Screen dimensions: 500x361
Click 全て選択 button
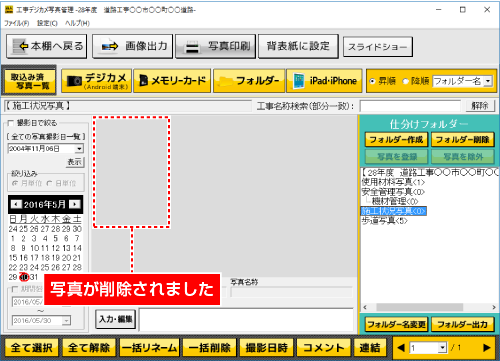[x=31, y=348]
